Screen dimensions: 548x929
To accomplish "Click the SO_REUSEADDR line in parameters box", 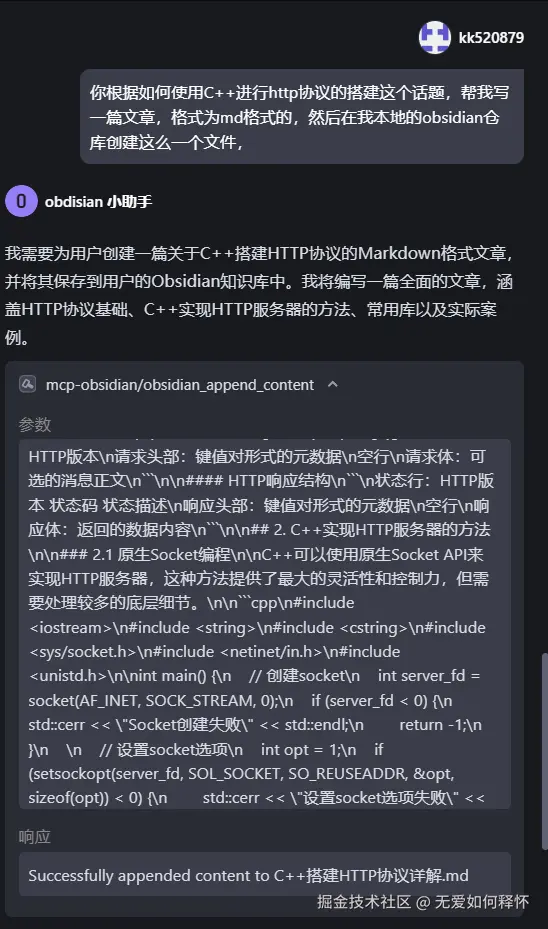I will pos(241,774).
